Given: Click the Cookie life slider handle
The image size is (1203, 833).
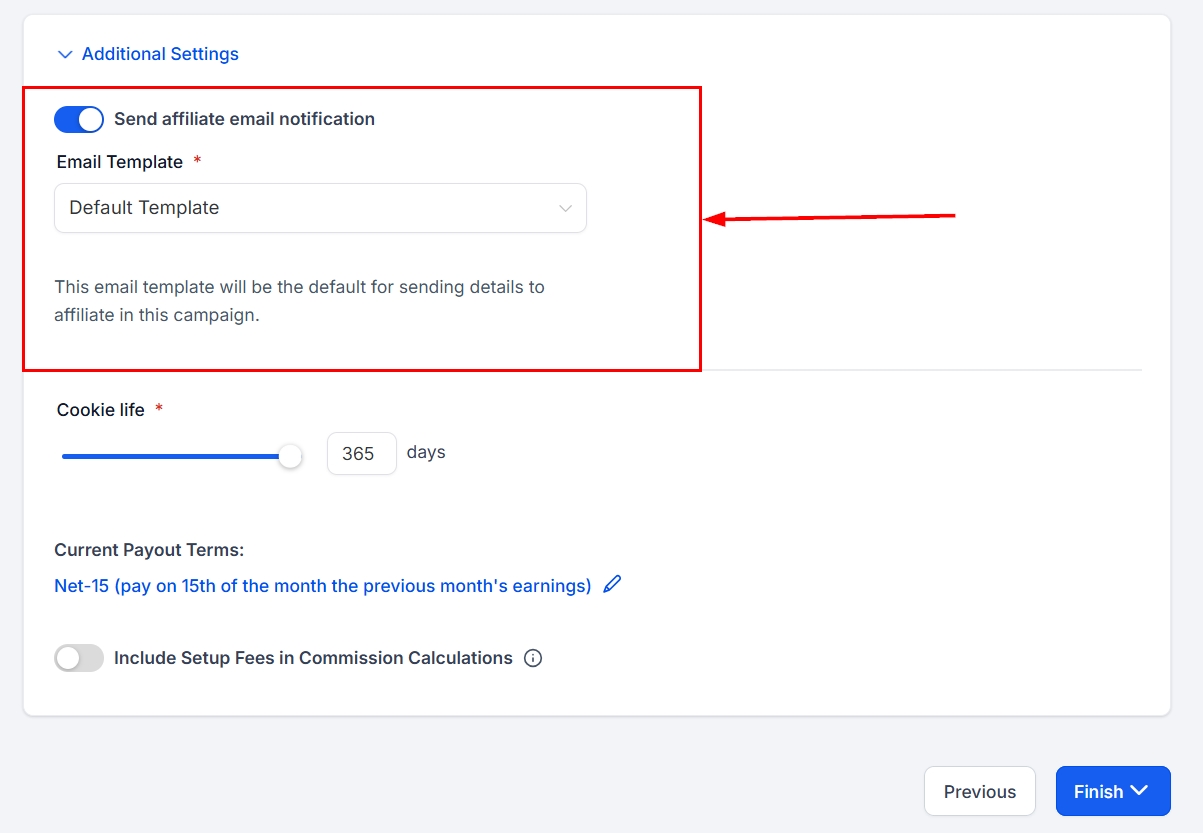Looking at the screenshot, I should 290,456.
